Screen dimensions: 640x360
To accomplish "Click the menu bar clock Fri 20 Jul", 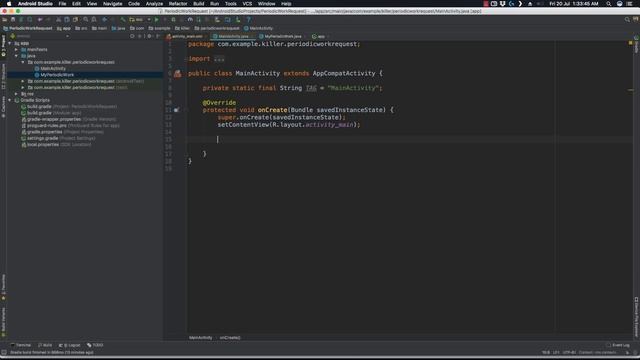I will [574, 4].
